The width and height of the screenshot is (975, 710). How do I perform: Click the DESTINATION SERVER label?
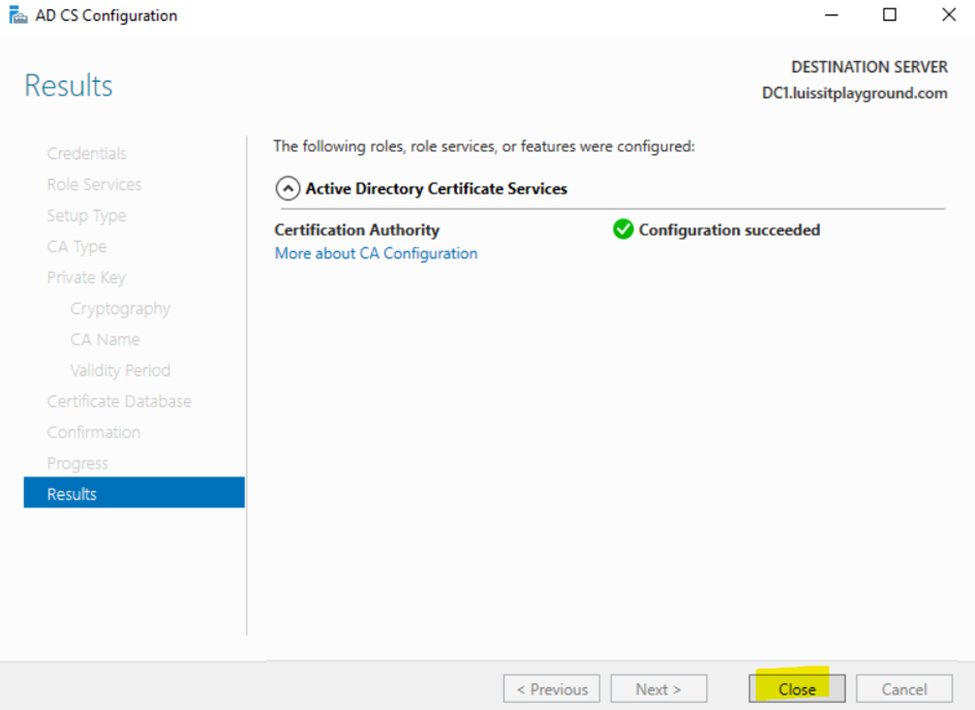pos(869,67)
